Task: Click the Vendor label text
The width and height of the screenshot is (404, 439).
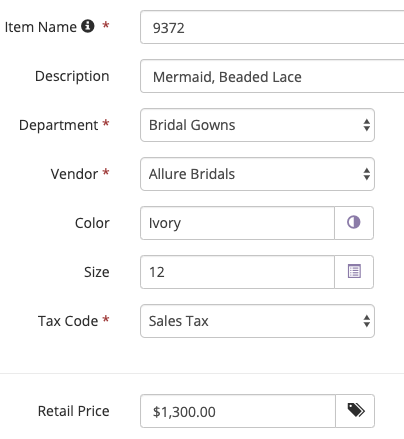Action: [74, 174]
